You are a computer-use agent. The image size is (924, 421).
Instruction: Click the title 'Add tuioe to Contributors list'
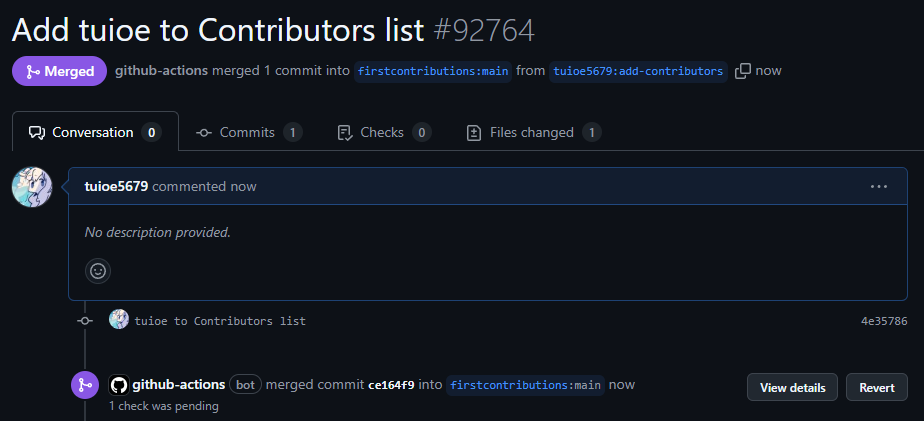tap(218, 31)
